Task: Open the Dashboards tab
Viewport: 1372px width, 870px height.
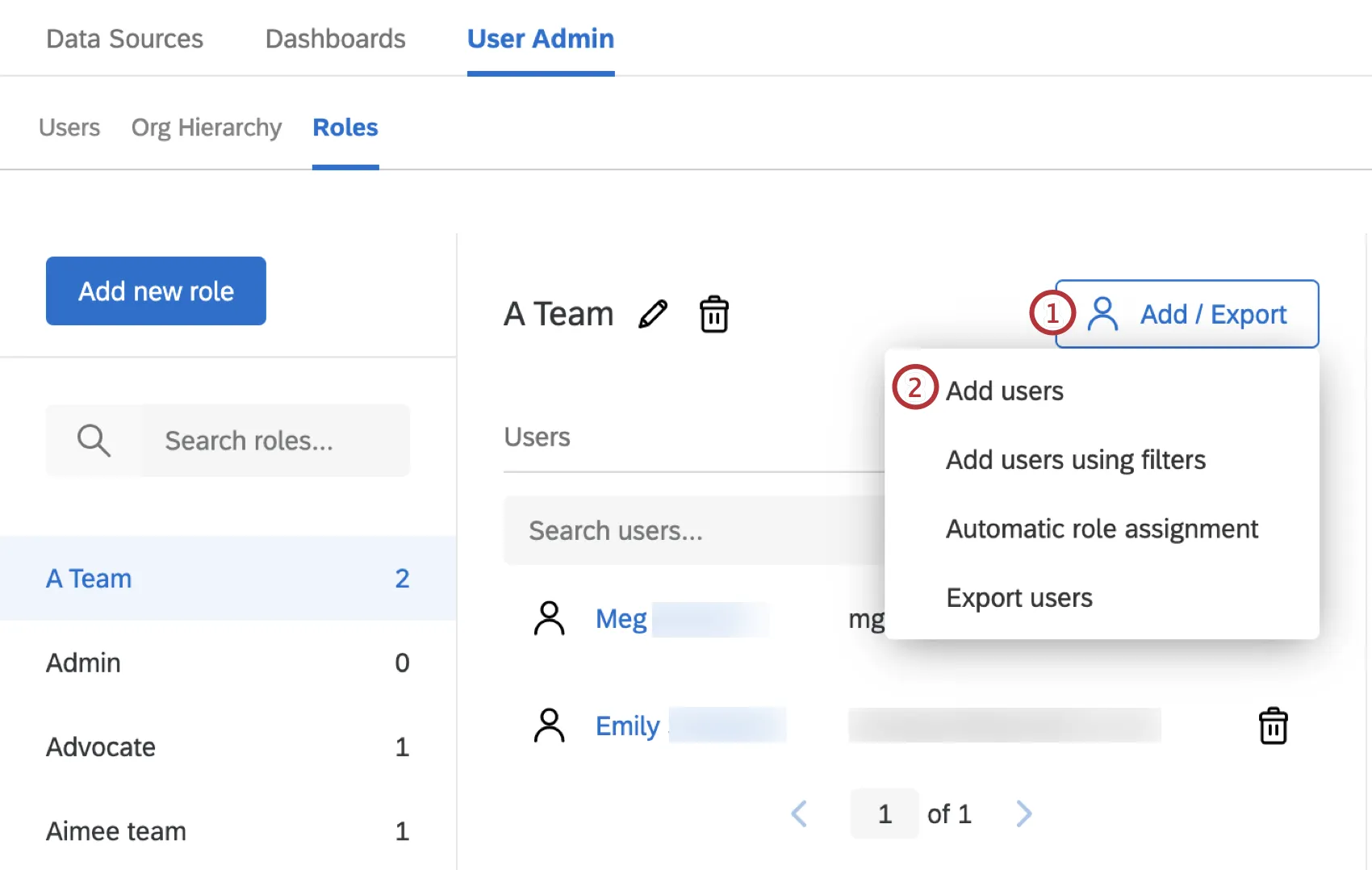Action: (x=335, y=39)
